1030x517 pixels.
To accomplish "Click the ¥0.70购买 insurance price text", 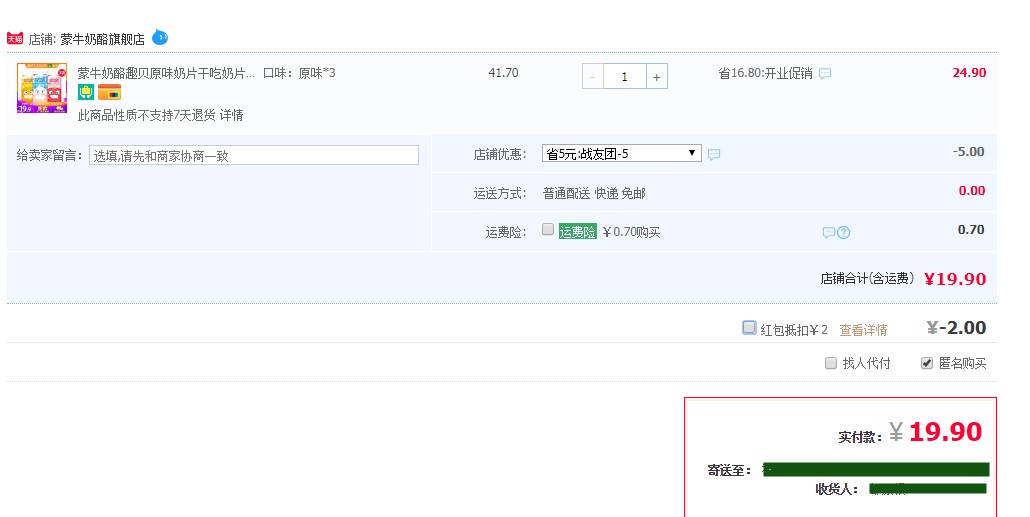I will pos(631,232).
